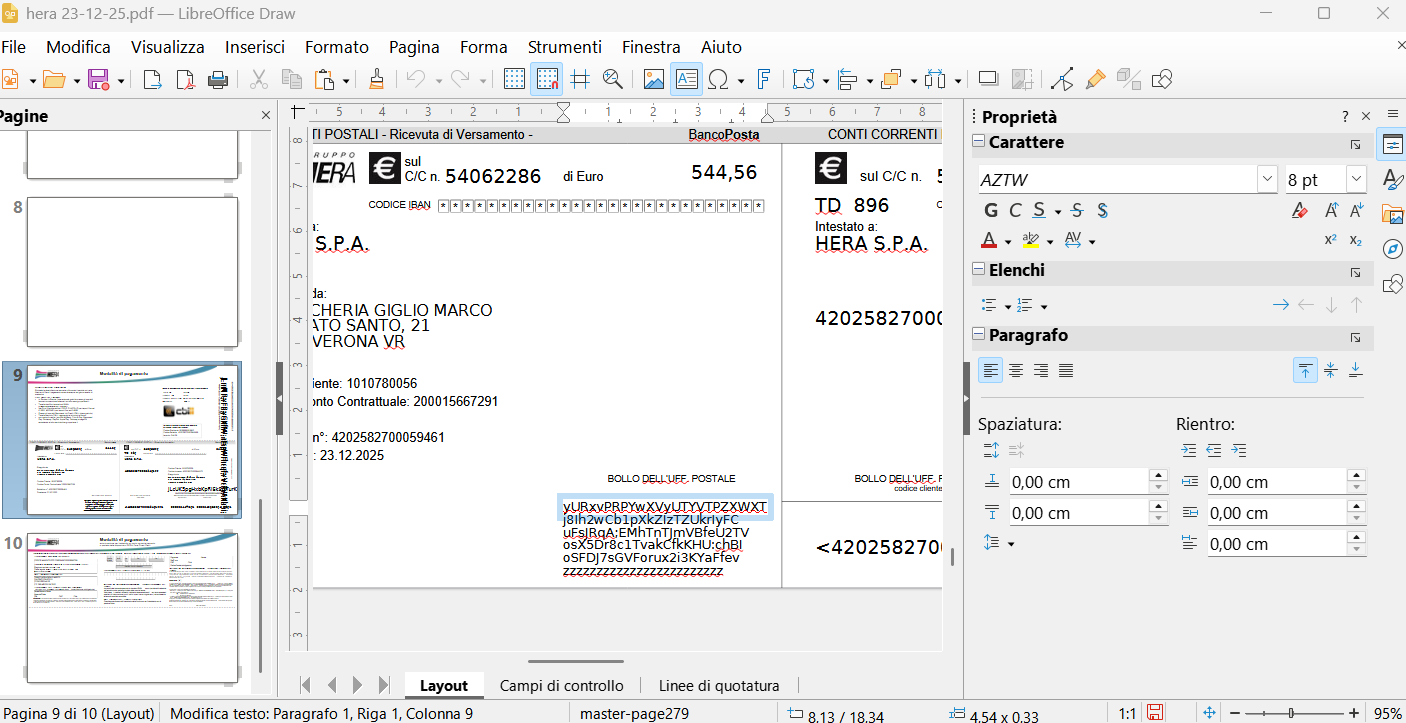Enable center paragraph alignment
The height and width of the screenshot is (723, 1406).
pyautogui.click(x=1016, y=371)
